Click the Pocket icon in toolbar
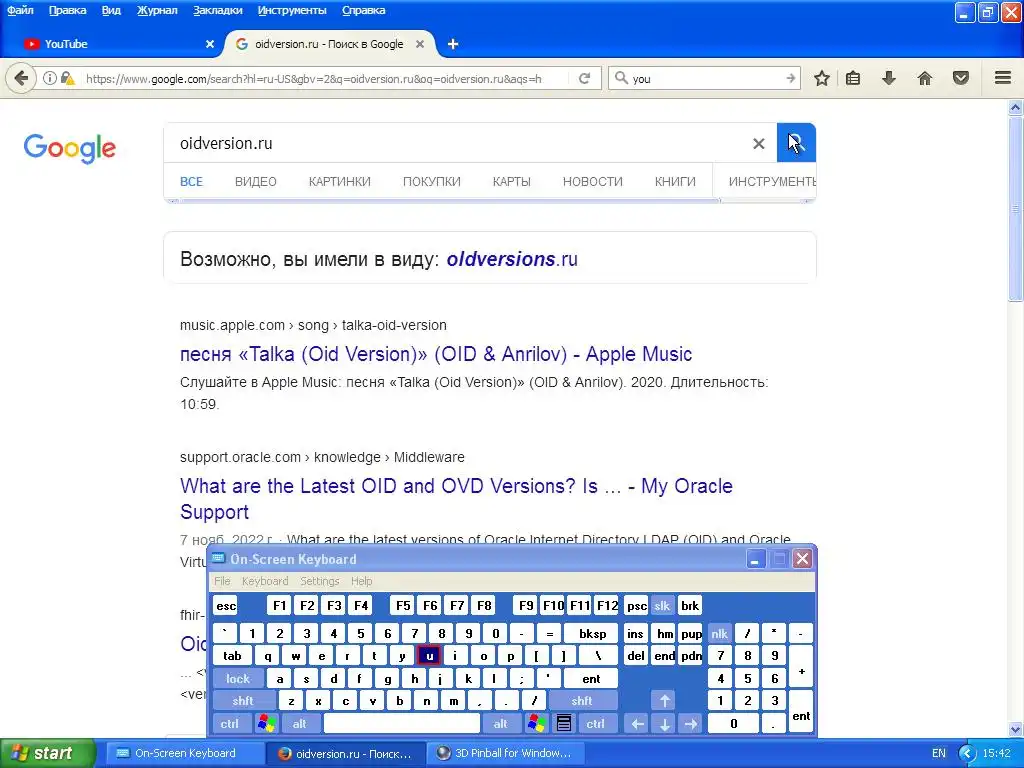Image resolution: width=1024 pixels, height=768 pixels. click(961, 78)
